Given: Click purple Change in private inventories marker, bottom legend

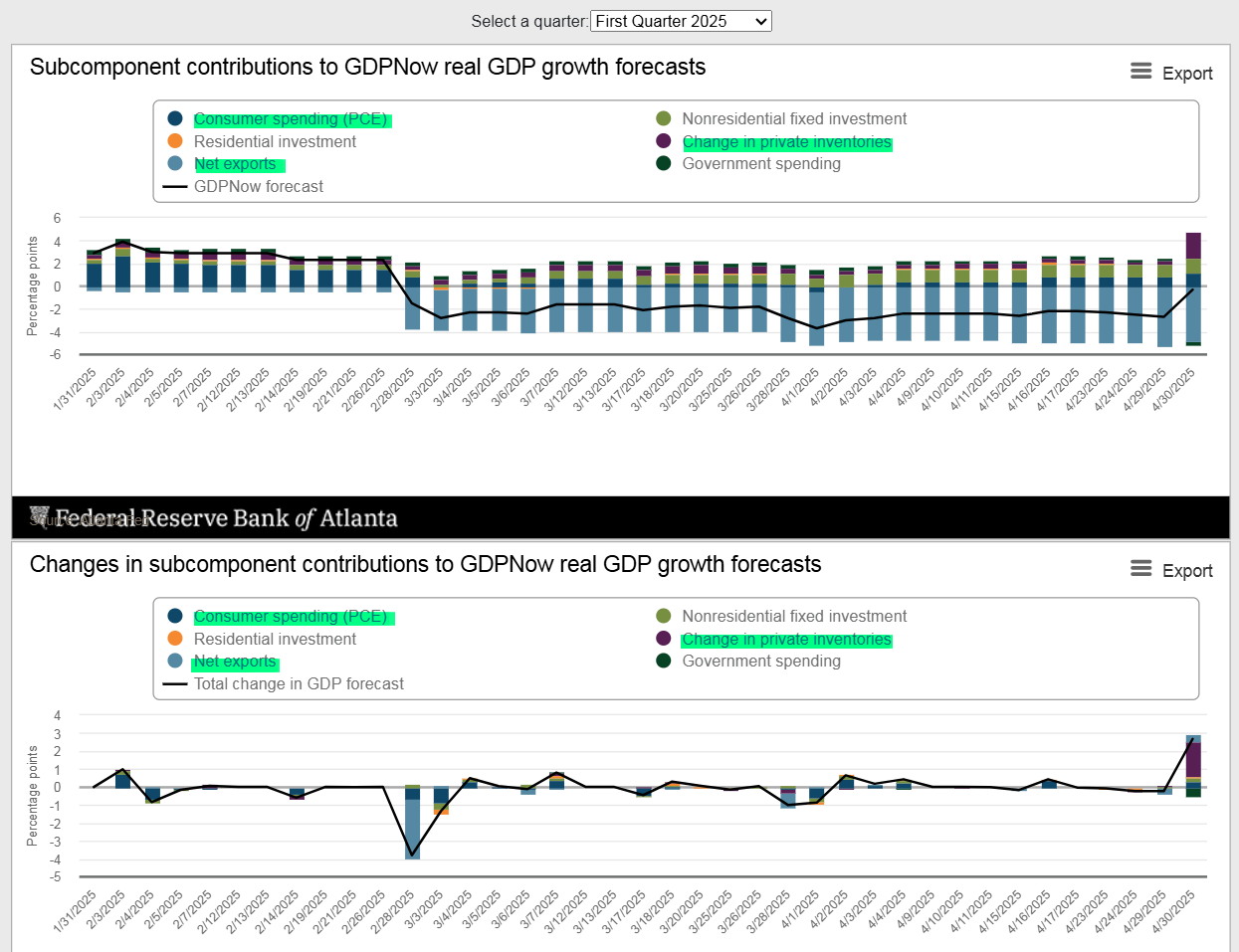Looking at the screenshot, I should click(664, 639).
